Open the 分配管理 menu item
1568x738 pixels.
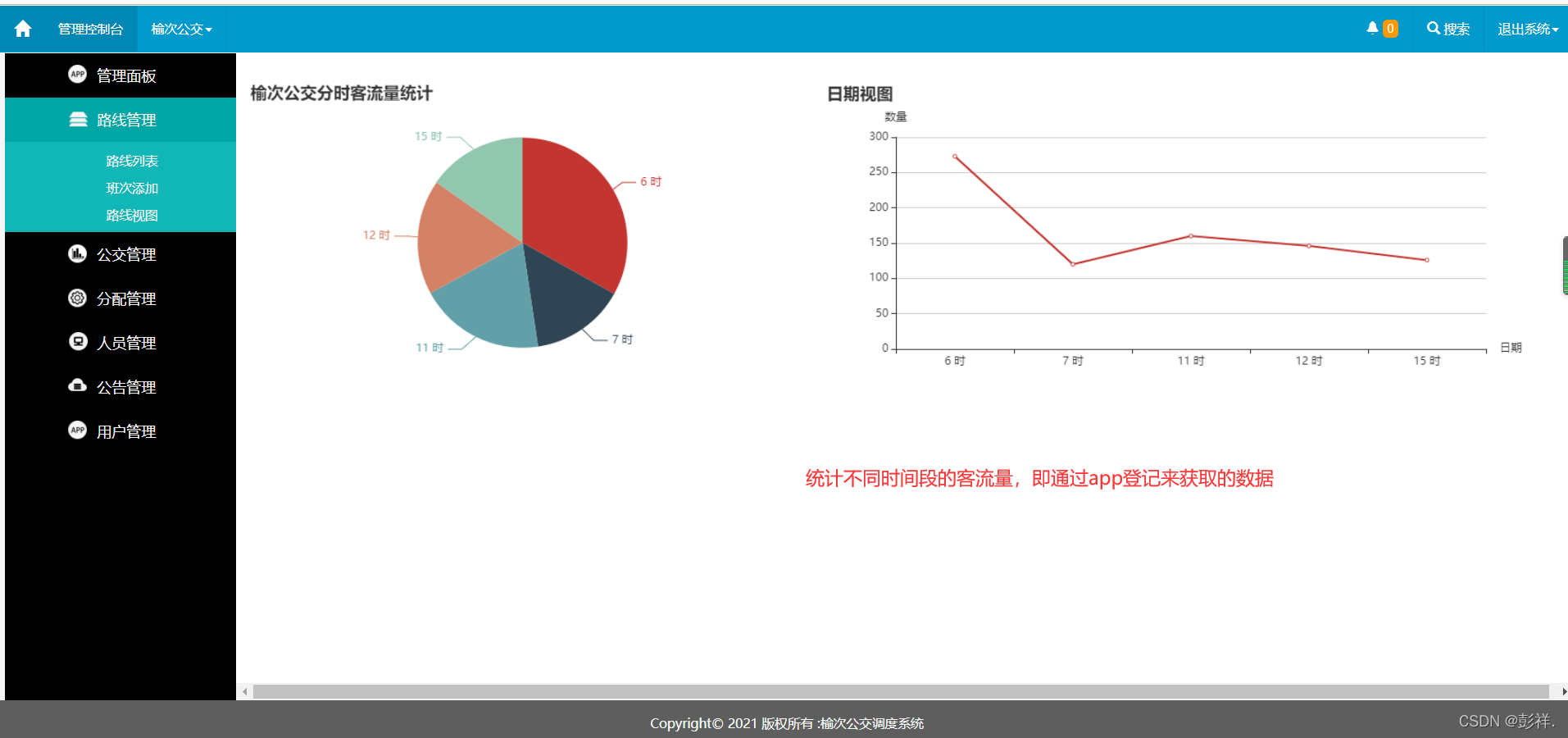(120, 298)
